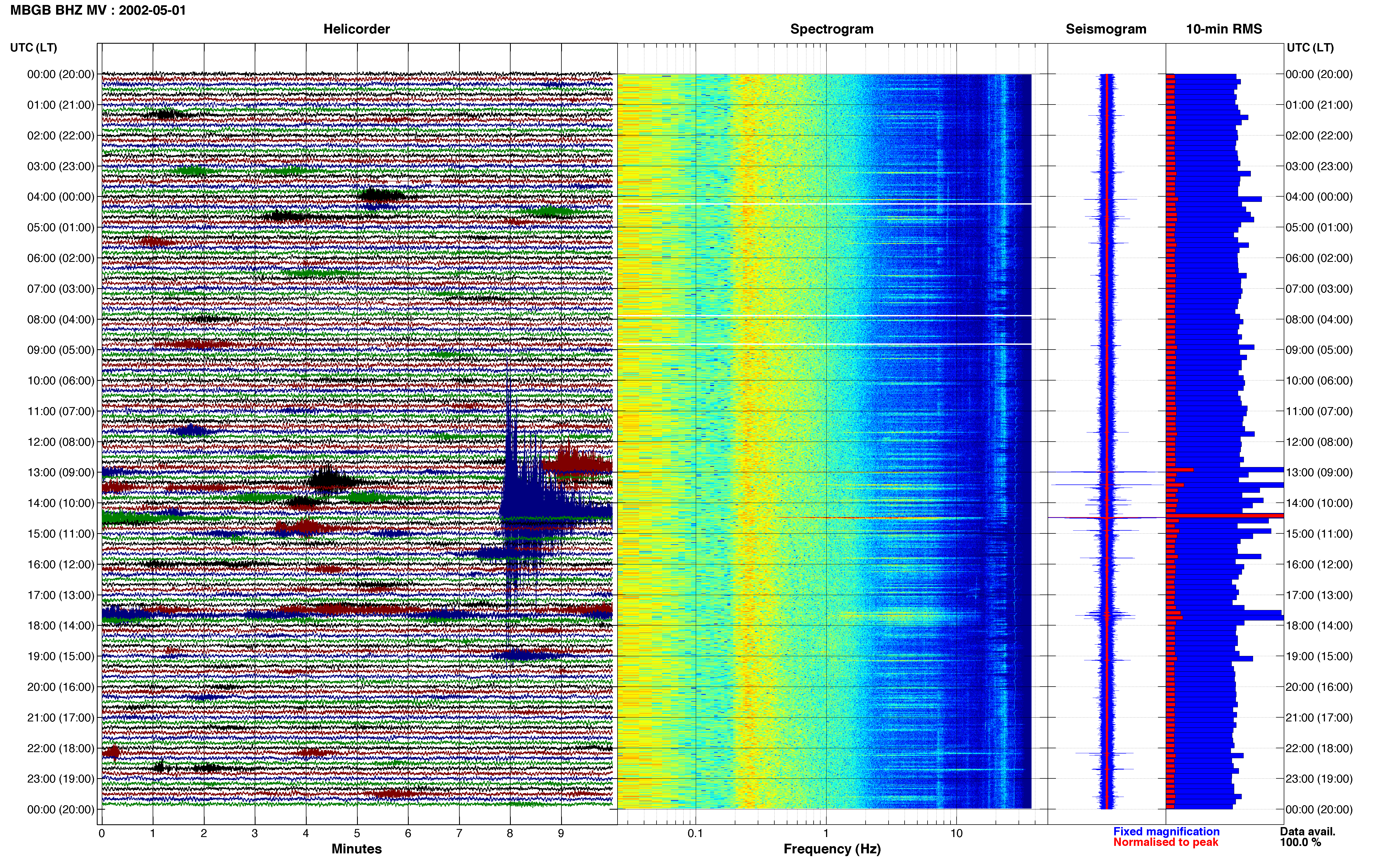Select the red Normalised to peak legend text
The image size is (1388, 868).
pyautogui.click(x=1165, y=842)
